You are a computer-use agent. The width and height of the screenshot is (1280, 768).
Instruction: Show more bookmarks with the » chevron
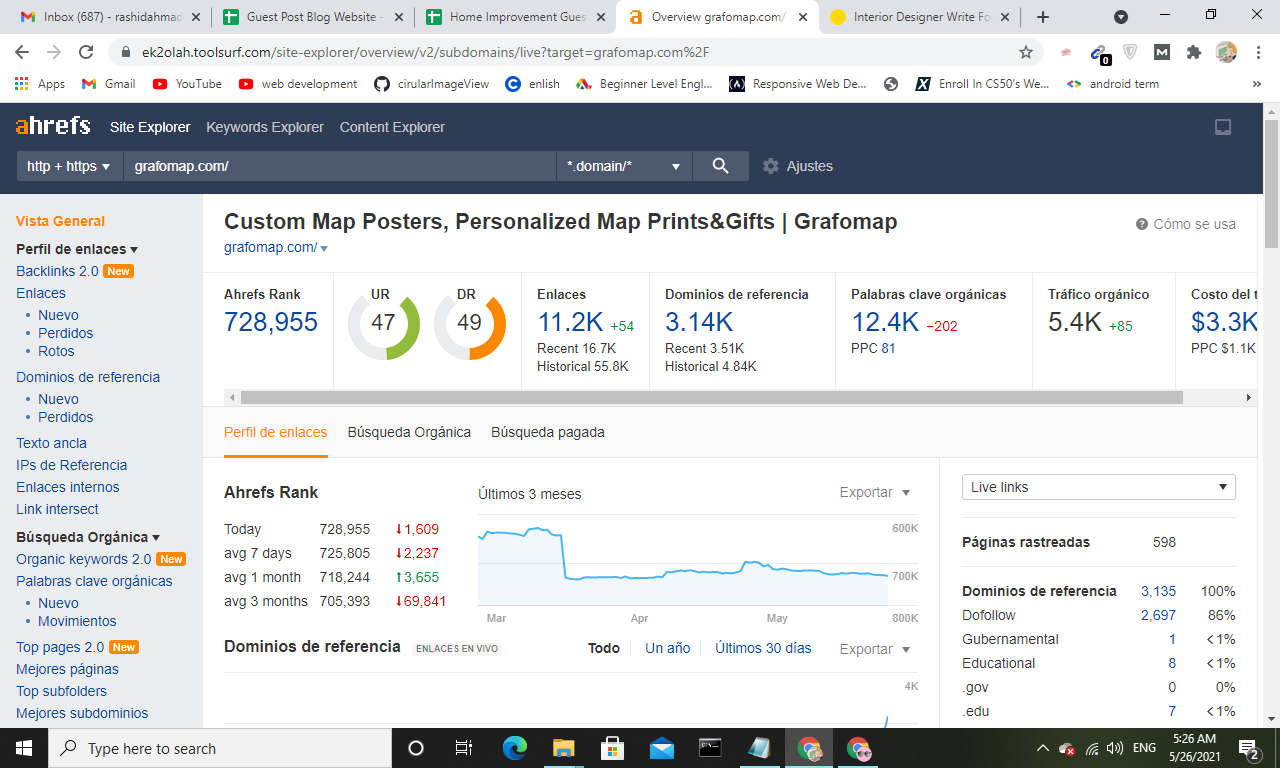(x=1257, y=84)
